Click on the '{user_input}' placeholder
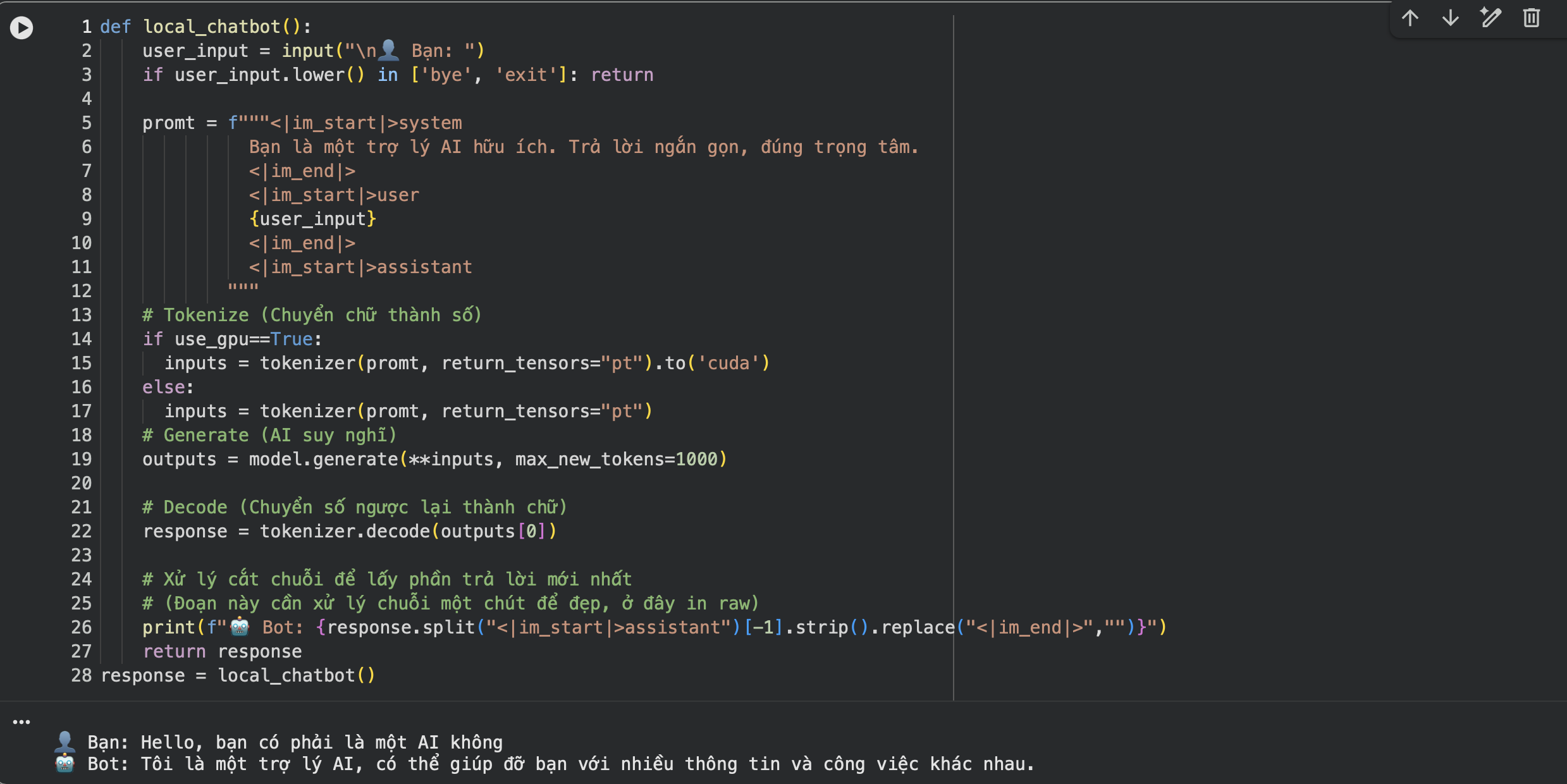Image resolution: width=1567 pixels, height=784 pixels. tap(313, 219)
